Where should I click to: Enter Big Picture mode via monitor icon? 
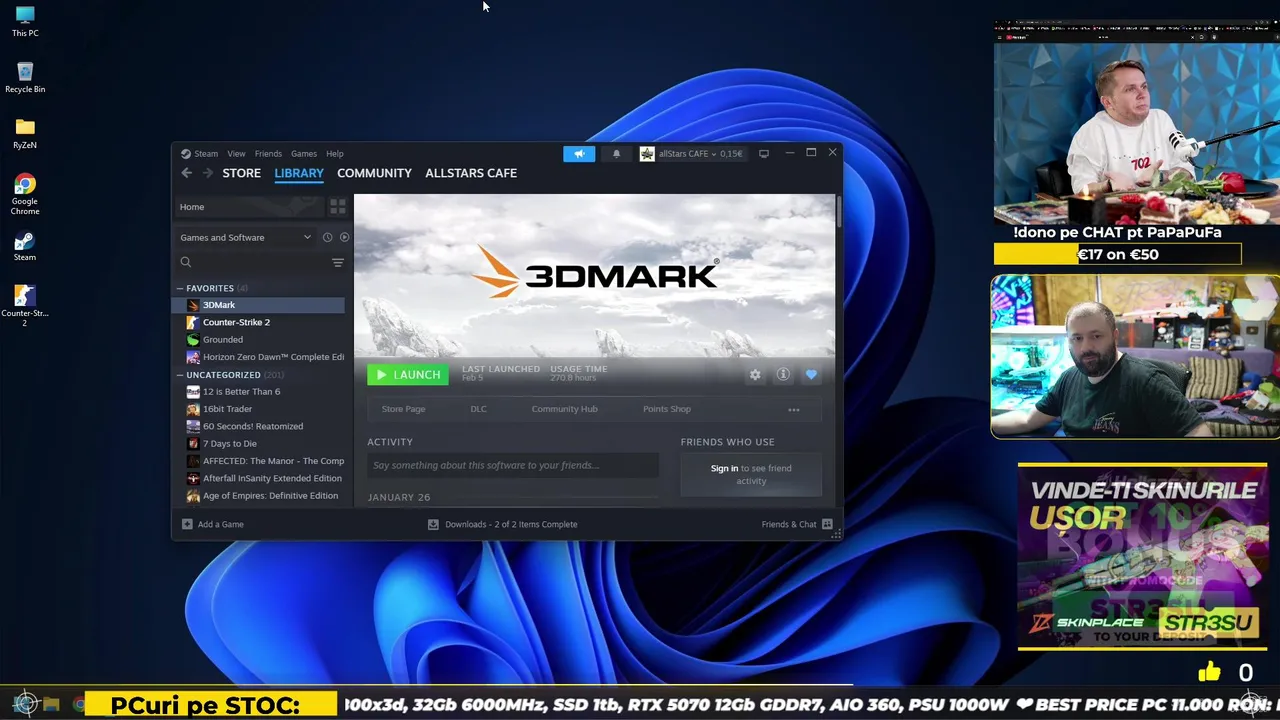coord(764,154)
